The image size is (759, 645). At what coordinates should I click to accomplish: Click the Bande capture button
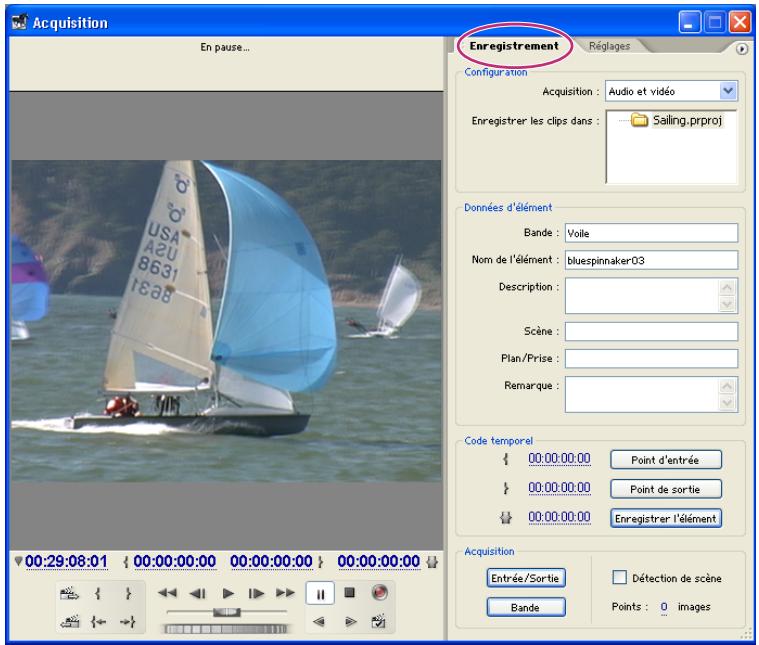click(x=525, y=607)
